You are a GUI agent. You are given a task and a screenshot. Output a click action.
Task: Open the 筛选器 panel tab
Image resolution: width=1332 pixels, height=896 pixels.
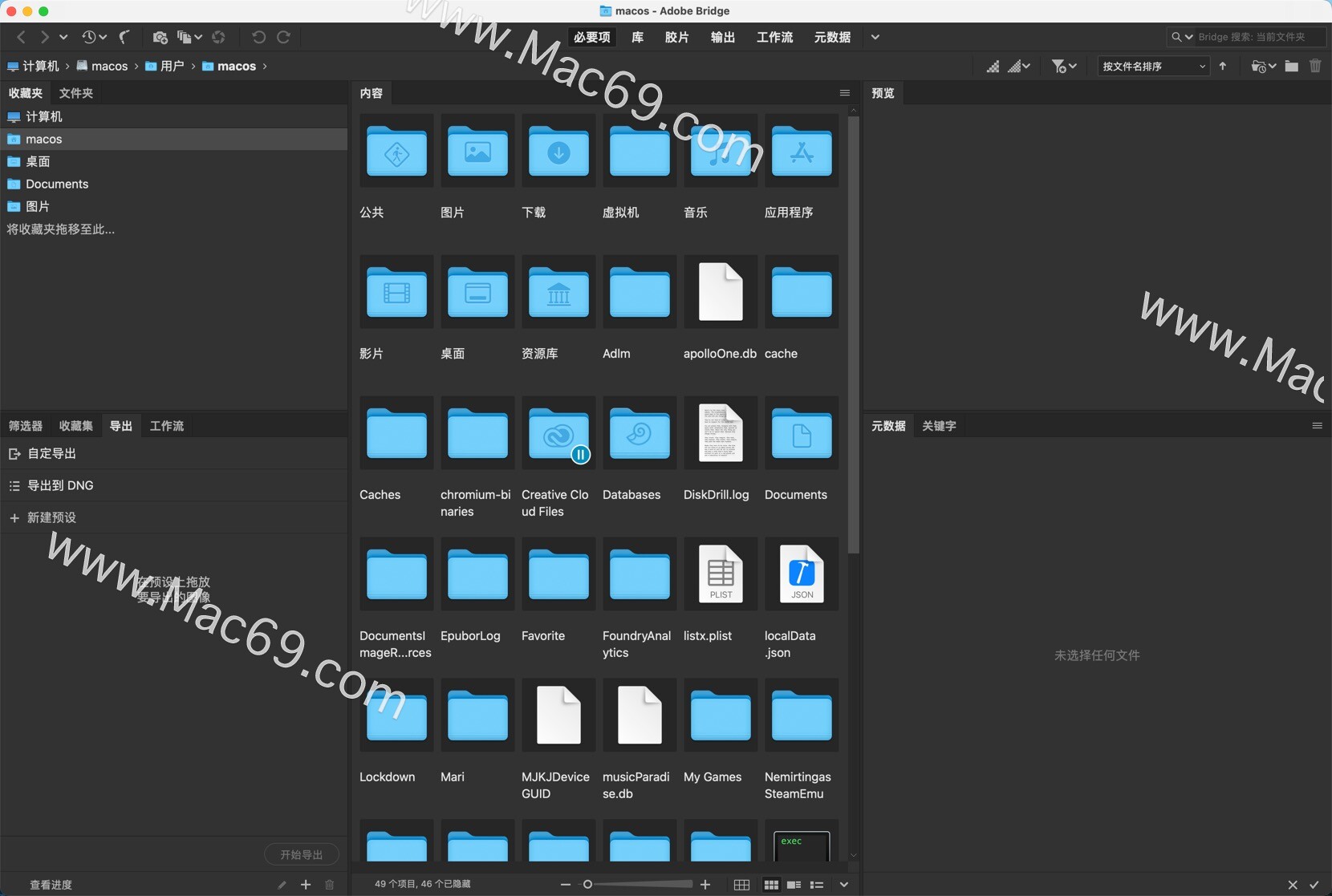click(26, 426)
